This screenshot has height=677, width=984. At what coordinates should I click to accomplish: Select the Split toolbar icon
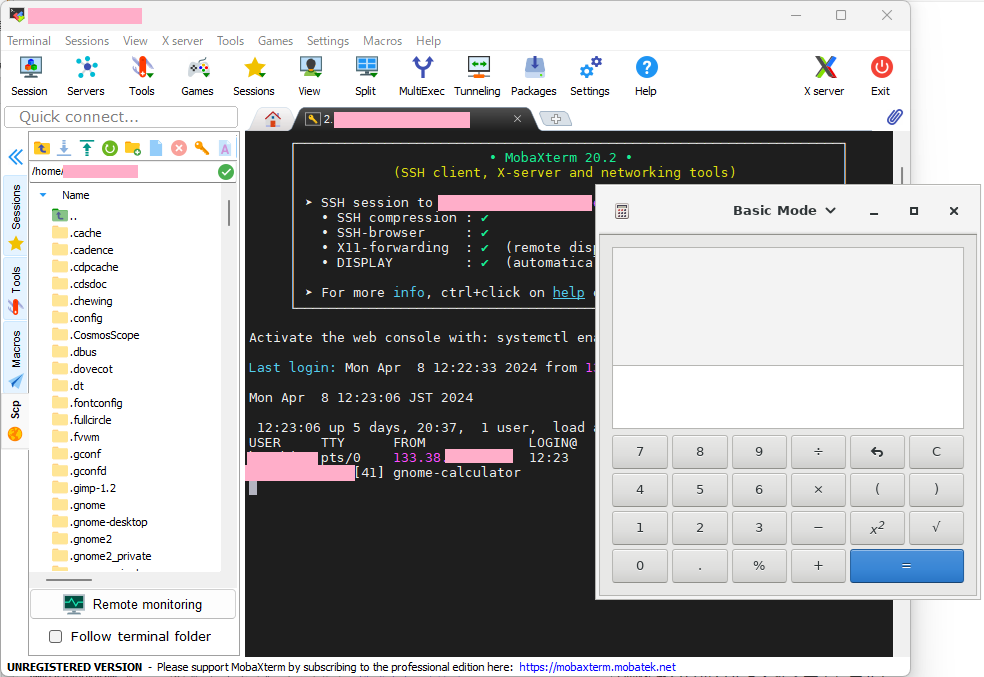pos(366,76)
